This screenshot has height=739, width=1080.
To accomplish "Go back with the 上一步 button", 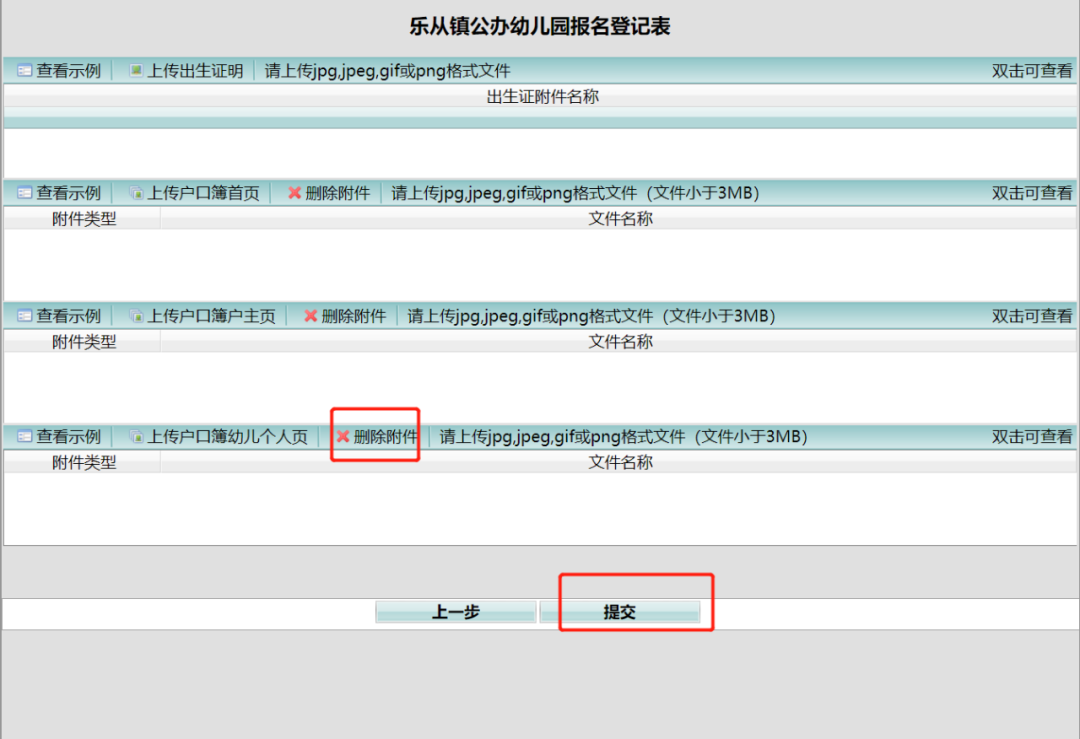I will click(x=456, y=612).
